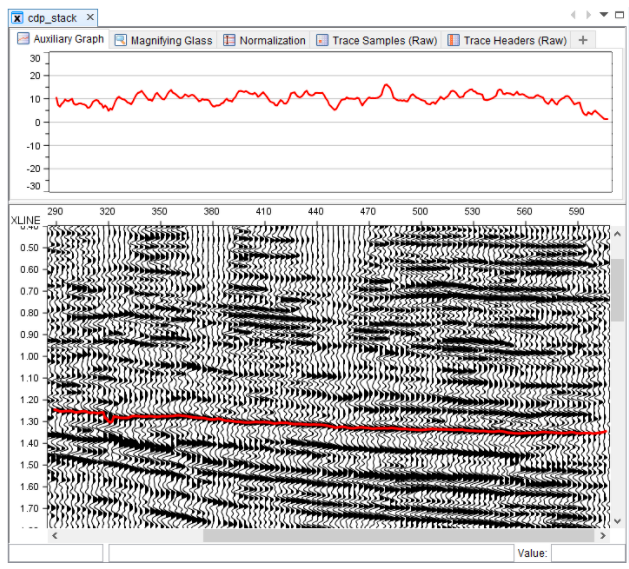
Task: Click the vertical scrollbar up arrow
Action: tap(618, 234)
